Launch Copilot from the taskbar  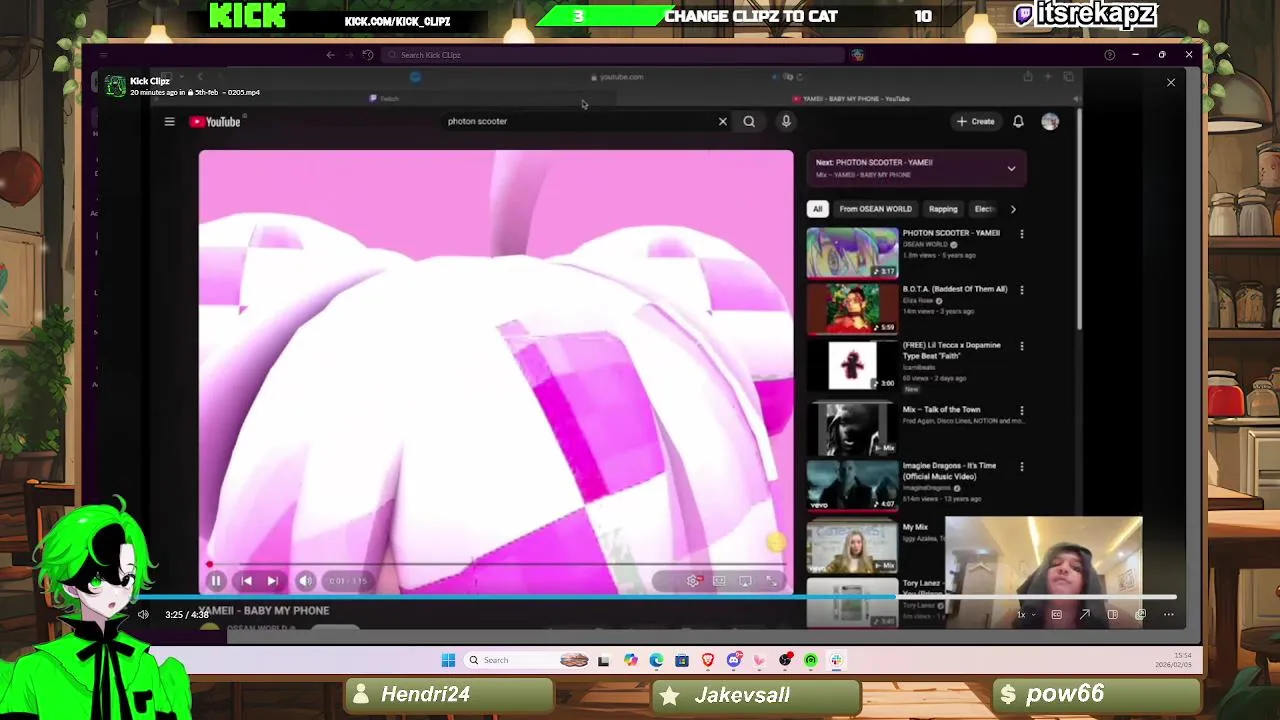tap(630, 660)
